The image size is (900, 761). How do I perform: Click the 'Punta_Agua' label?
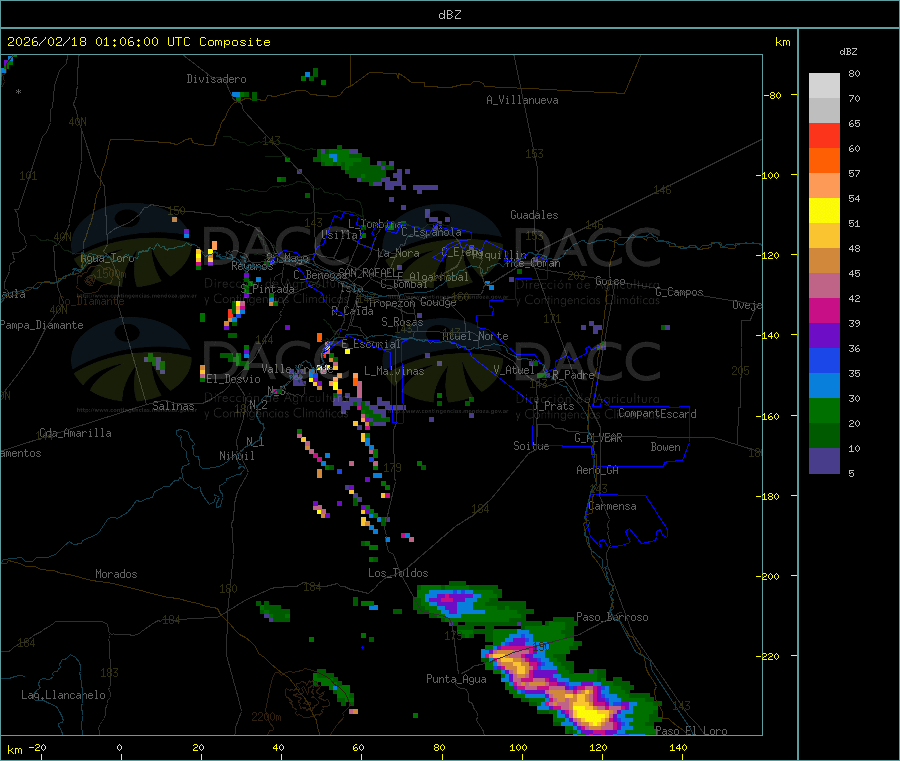pyautogui.click(x=456, y=679)
